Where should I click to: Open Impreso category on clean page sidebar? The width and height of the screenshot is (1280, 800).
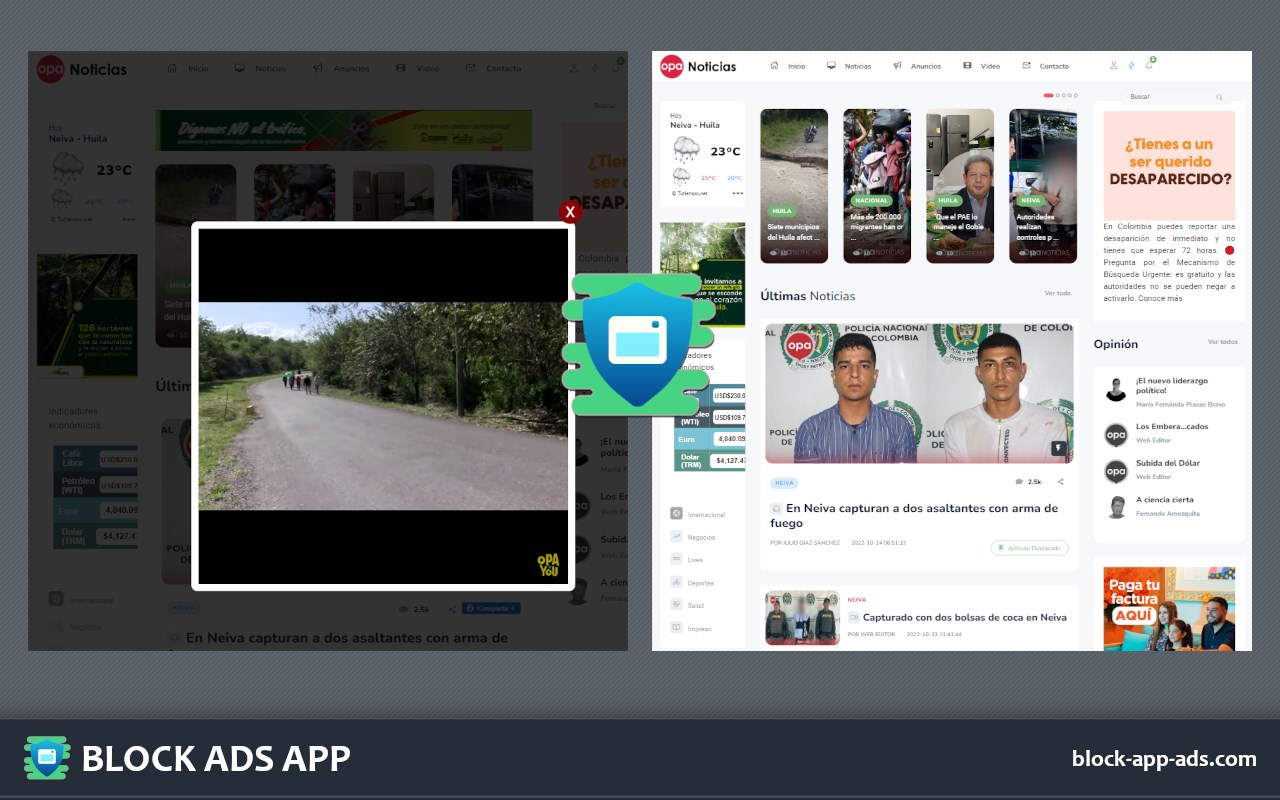click(x=691, y=629)
